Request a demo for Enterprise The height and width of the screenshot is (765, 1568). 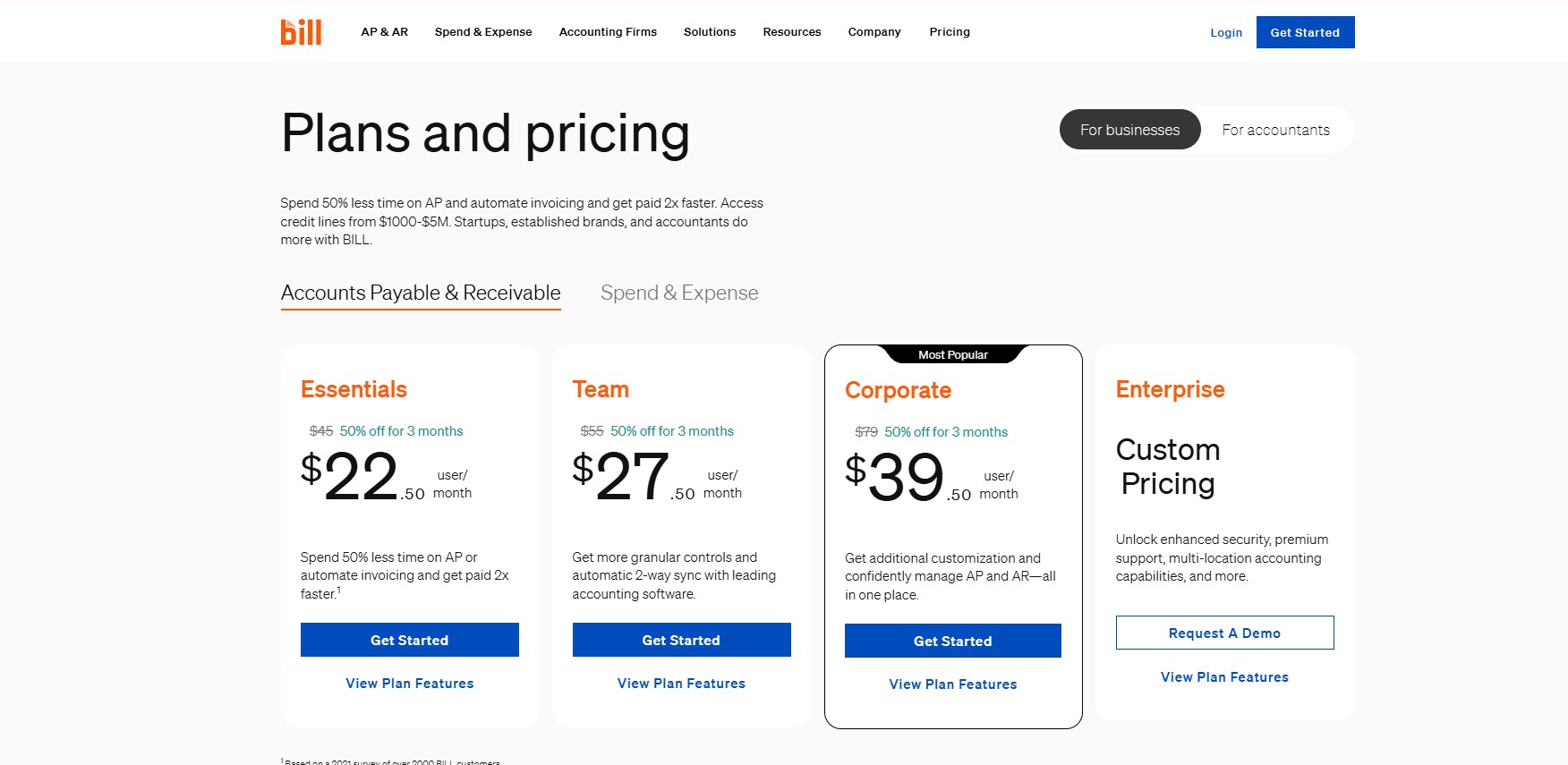click(x=1224, y=633)
